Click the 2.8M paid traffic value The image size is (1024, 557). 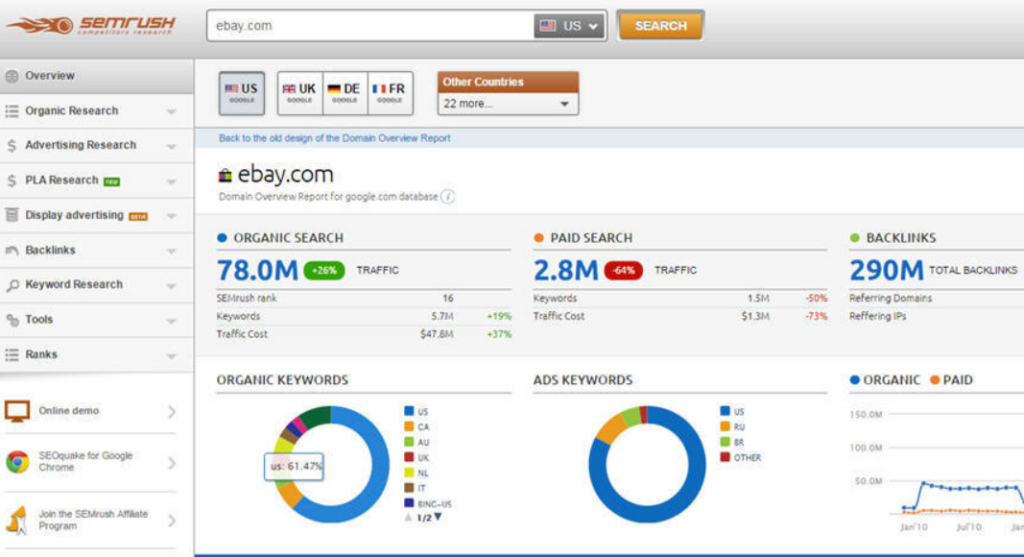point(566,270)
